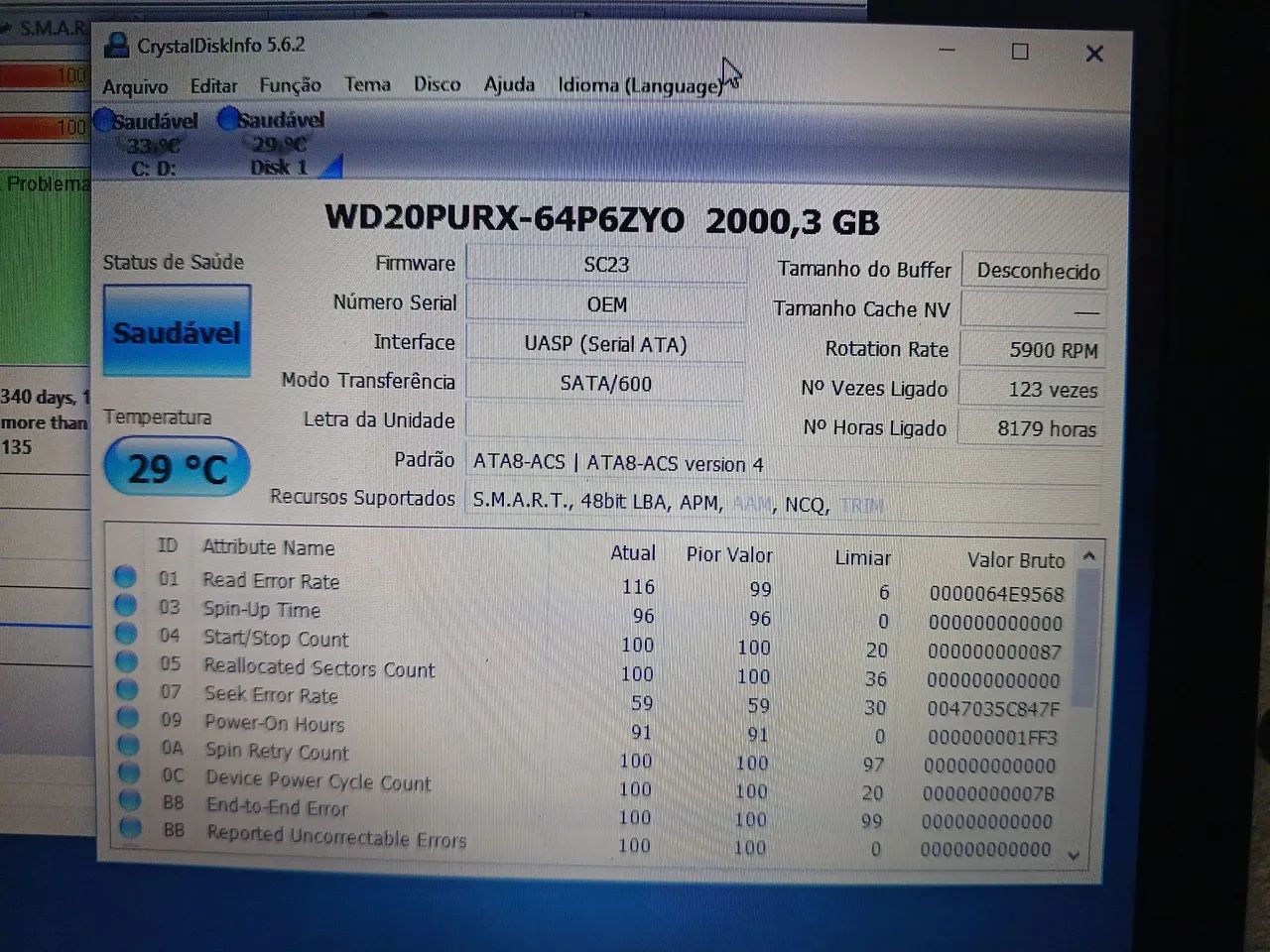
Task: Select the End-to-End Error row
Action: [x=590, y=812]
